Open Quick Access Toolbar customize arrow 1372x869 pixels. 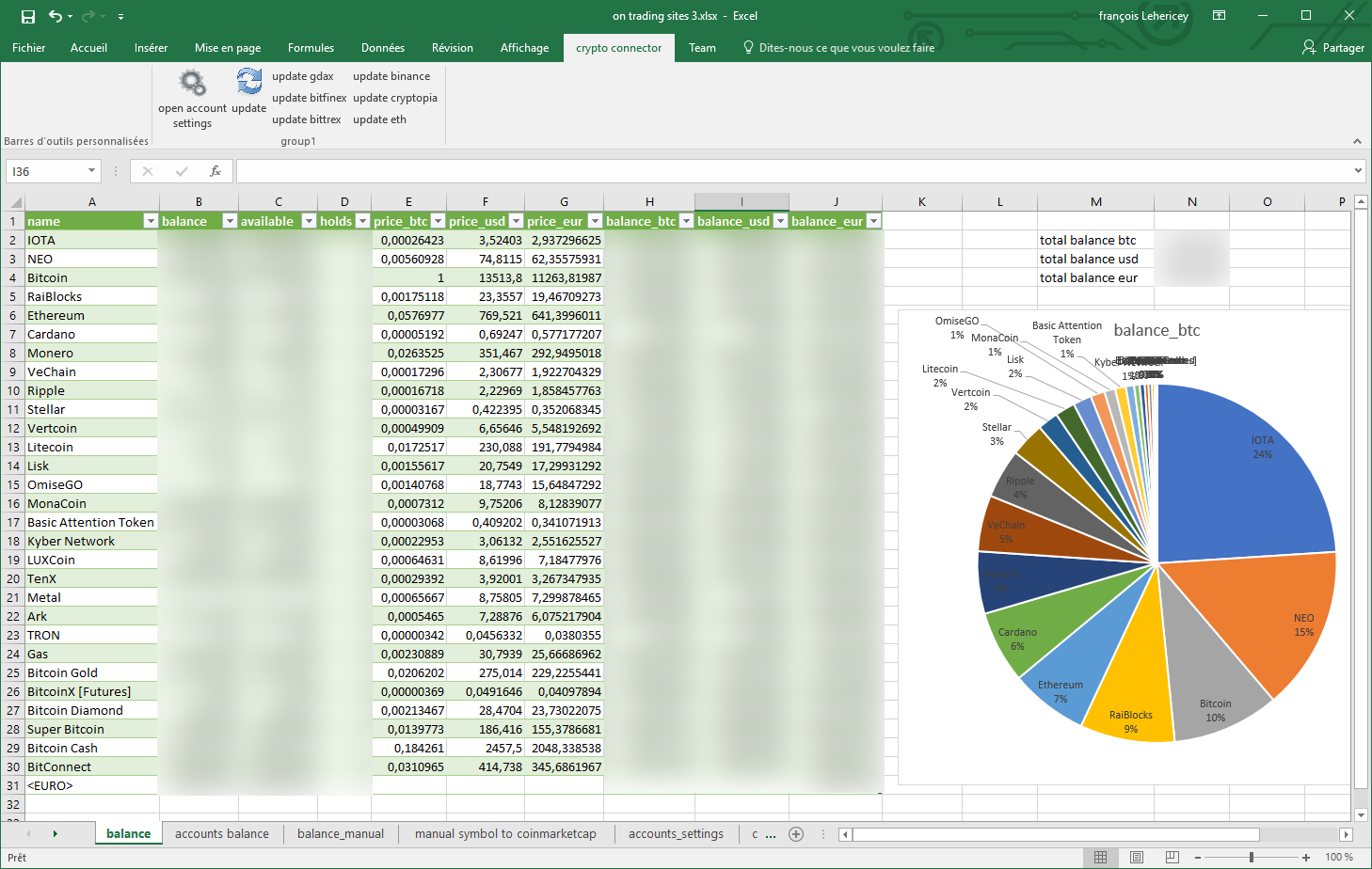(x=120, y=17)
